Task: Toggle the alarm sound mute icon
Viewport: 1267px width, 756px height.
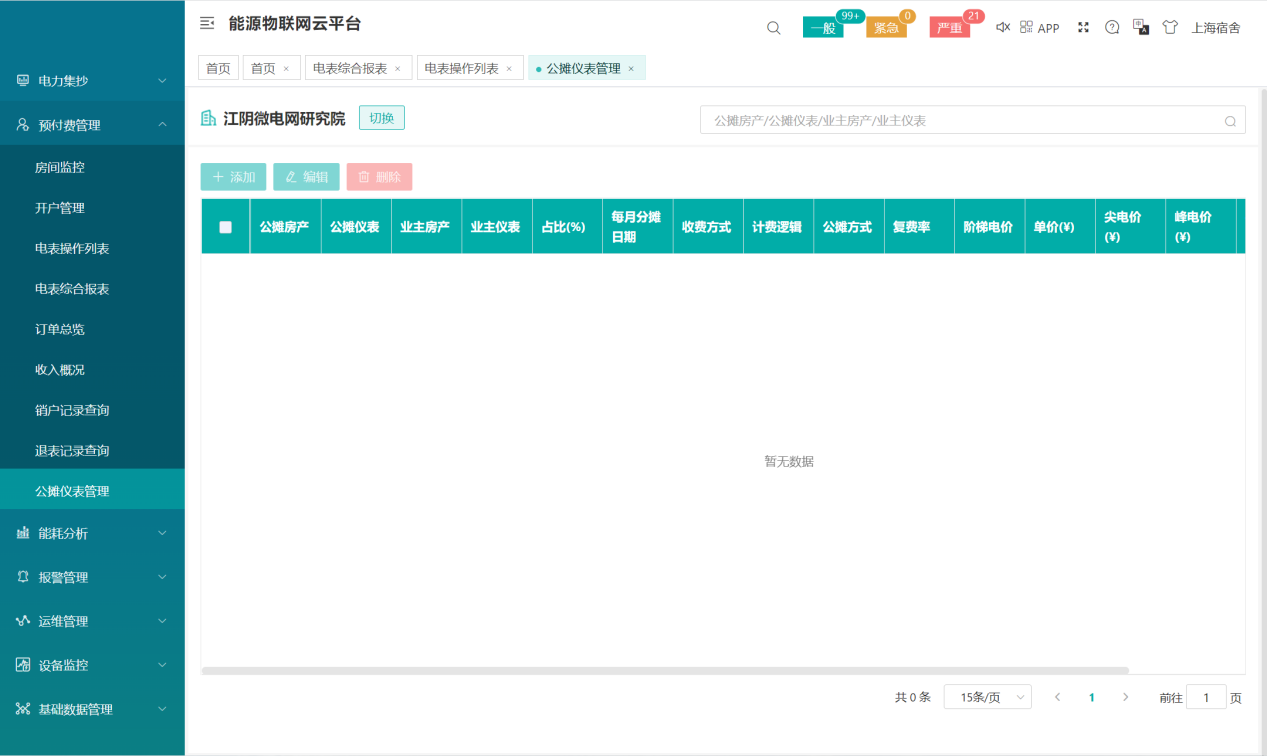Action: (x=1003, y=27)
